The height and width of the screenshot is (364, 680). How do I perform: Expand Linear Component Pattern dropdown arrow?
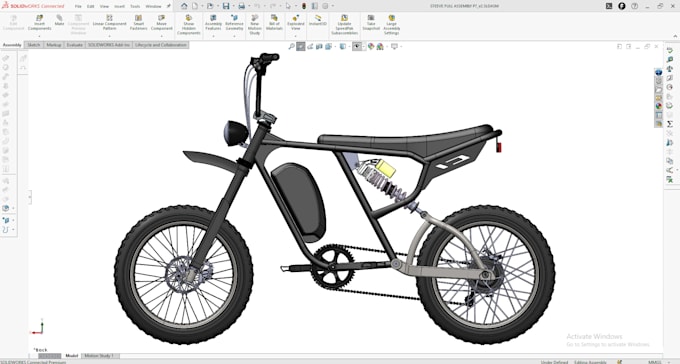[x=109, y=36]
